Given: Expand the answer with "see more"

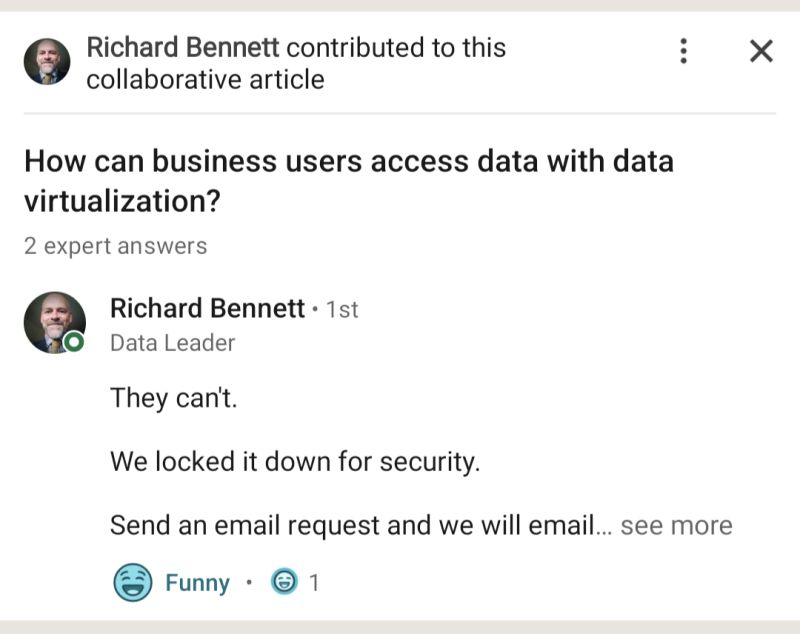Looking at the screenshot, I should click(x=676, y=526).
